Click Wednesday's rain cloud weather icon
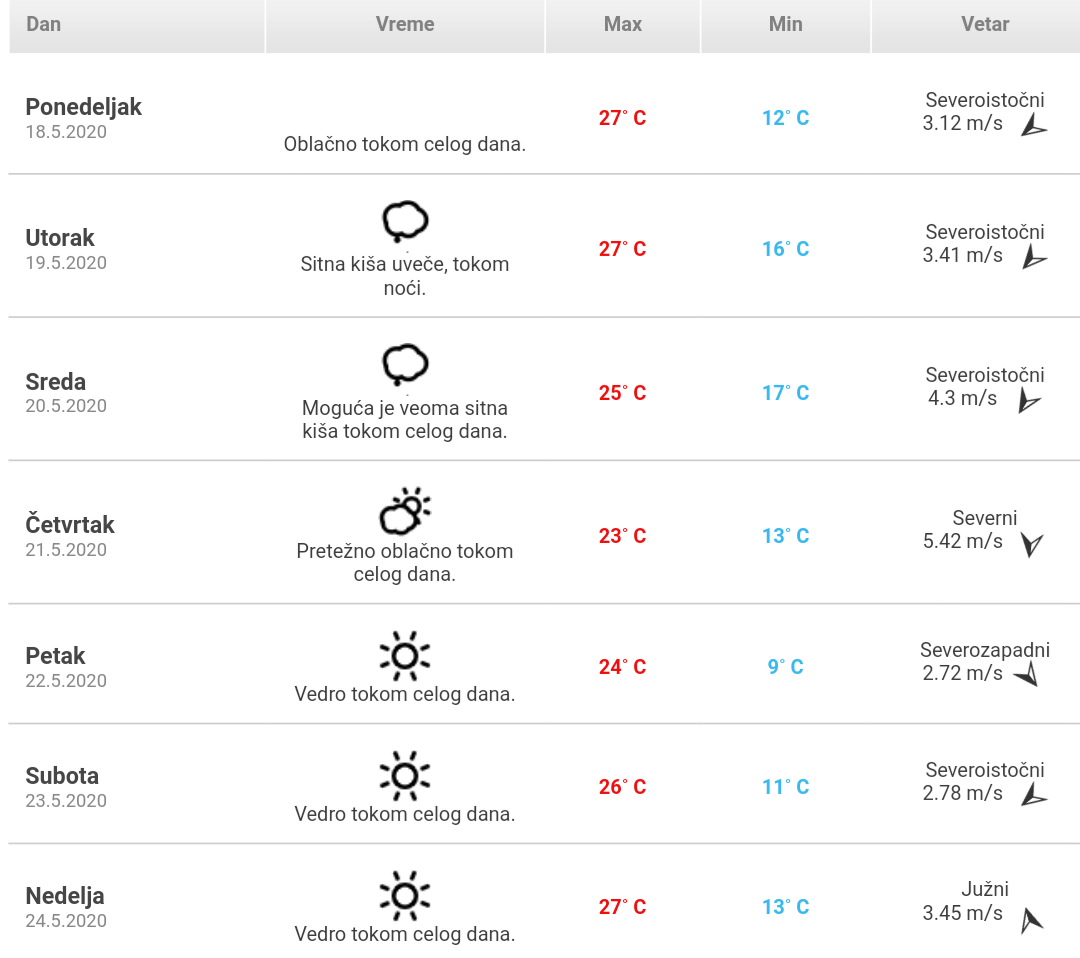The height and width of the screenshot is (958, 1080). click(x=405, y=365)
